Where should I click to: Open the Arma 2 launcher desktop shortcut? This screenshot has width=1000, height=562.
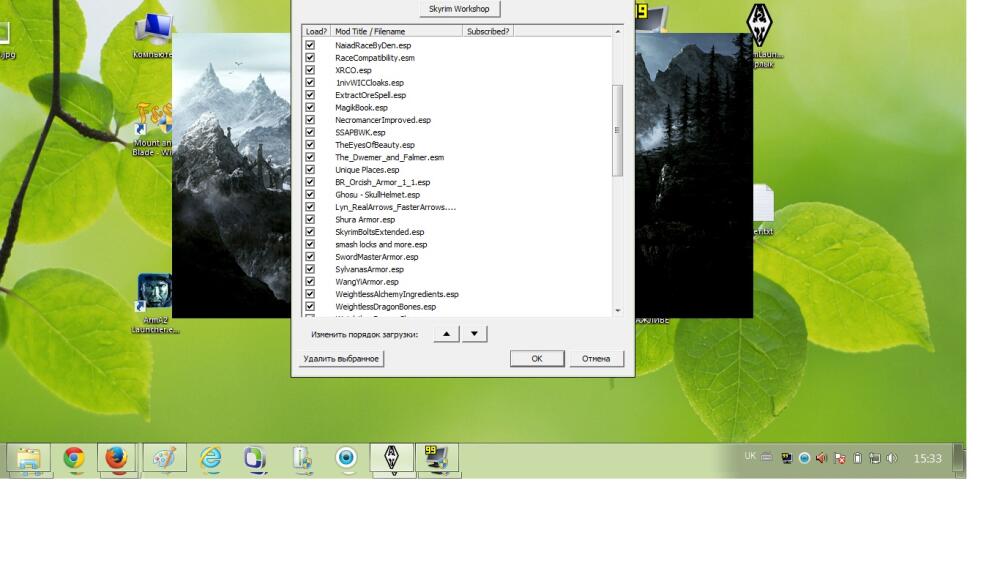point(154,304)
